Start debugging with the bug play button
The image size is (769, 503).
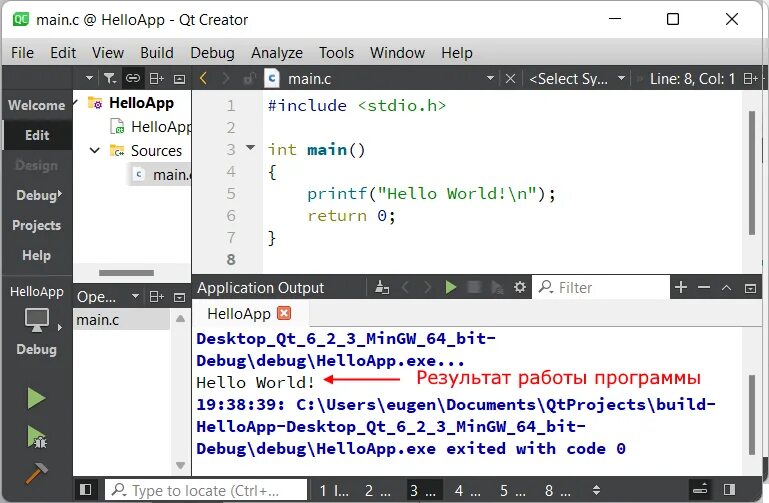37,436
